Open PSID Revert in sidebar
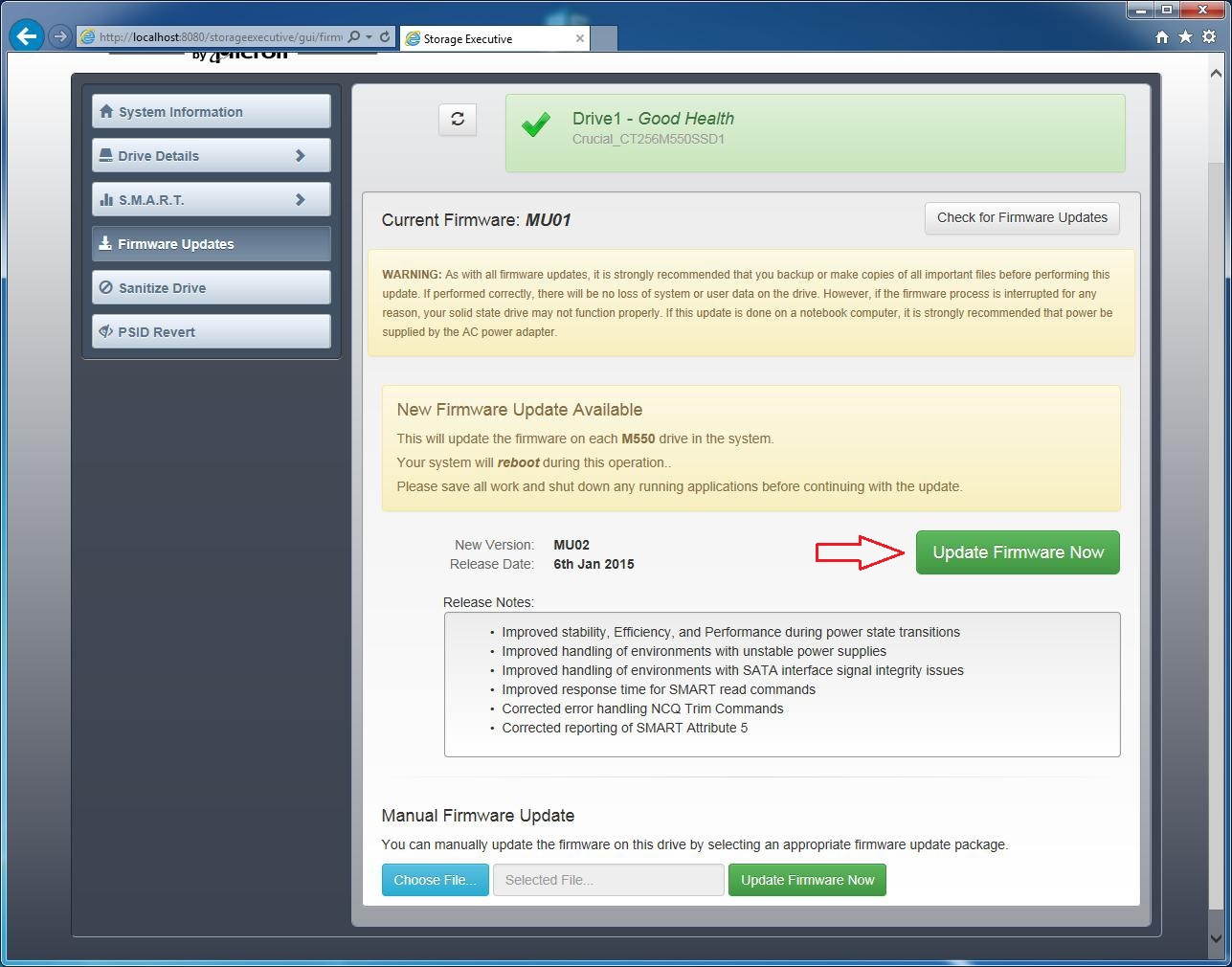The image size is (1232, 967). click(x=212, y=331)
